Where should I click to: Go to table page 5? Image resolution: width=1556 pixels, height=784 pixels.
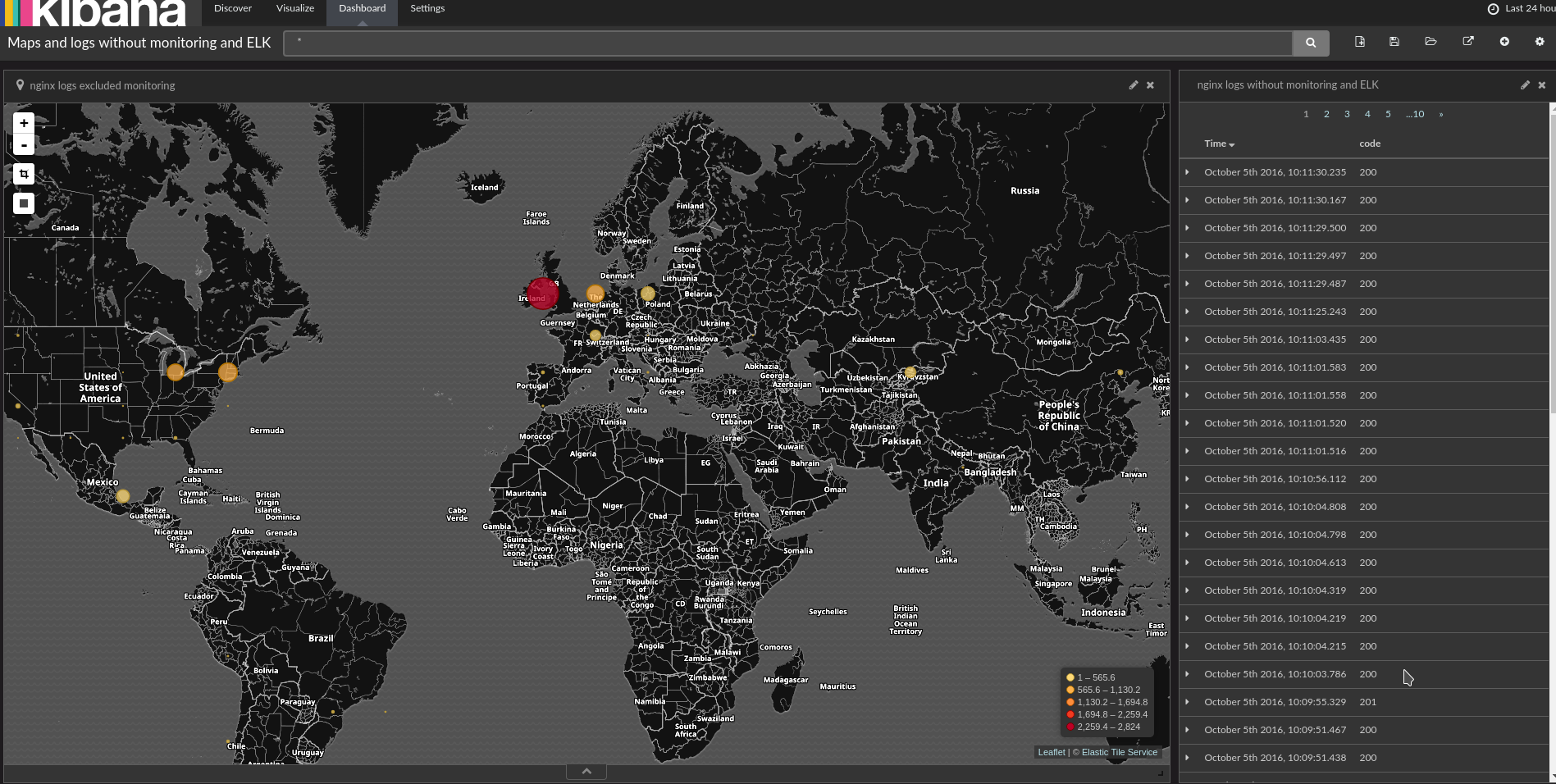pyautogui.click(x=1388, y=114)
